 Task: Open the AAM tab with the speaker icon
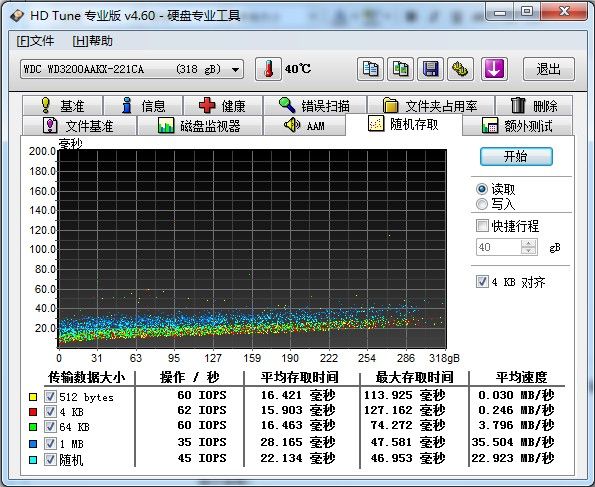(x=304, y=126)
